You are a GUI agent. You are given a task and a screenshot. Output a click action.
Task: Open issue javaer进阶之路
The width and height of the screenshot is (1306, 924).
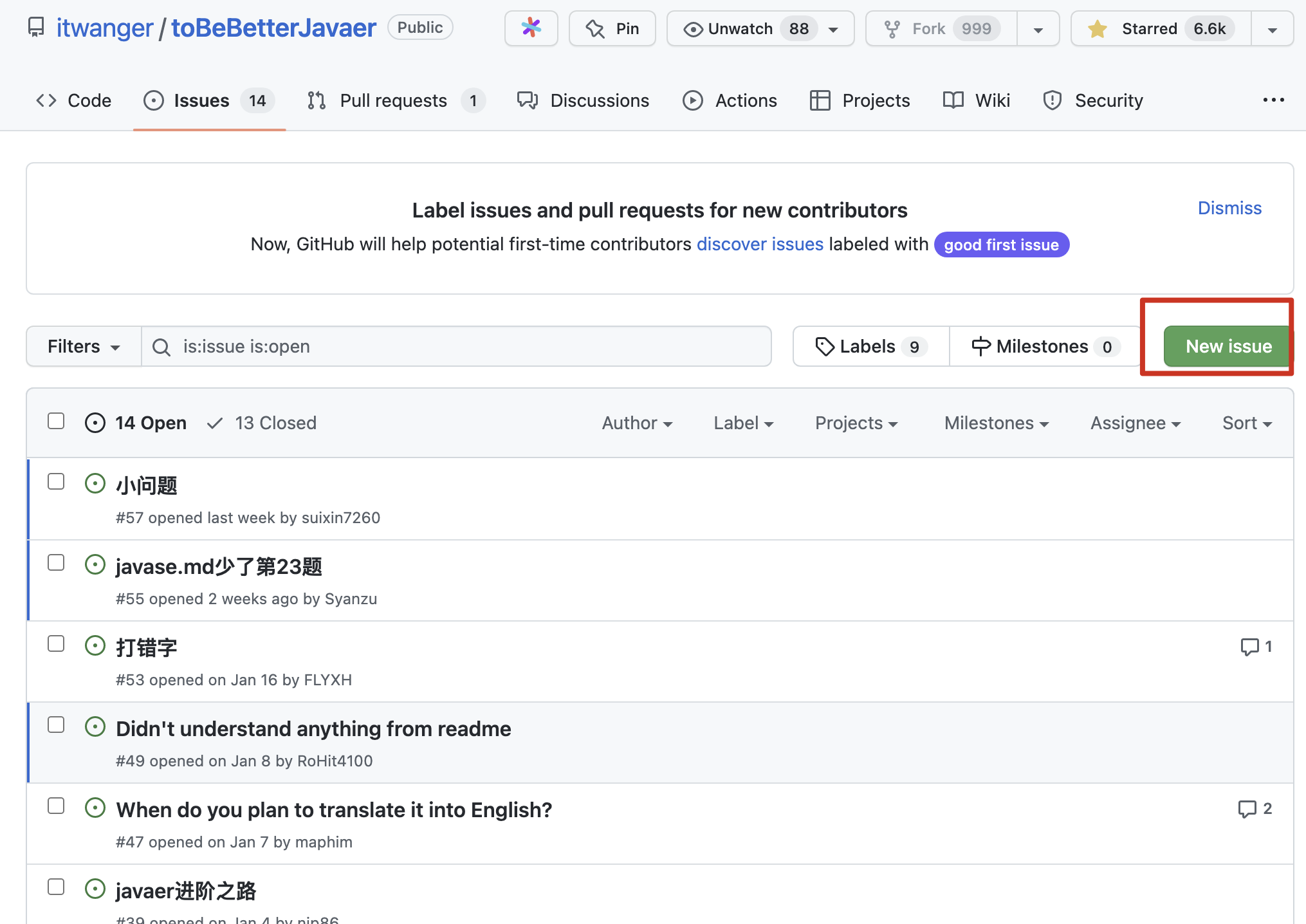[186, 891]
